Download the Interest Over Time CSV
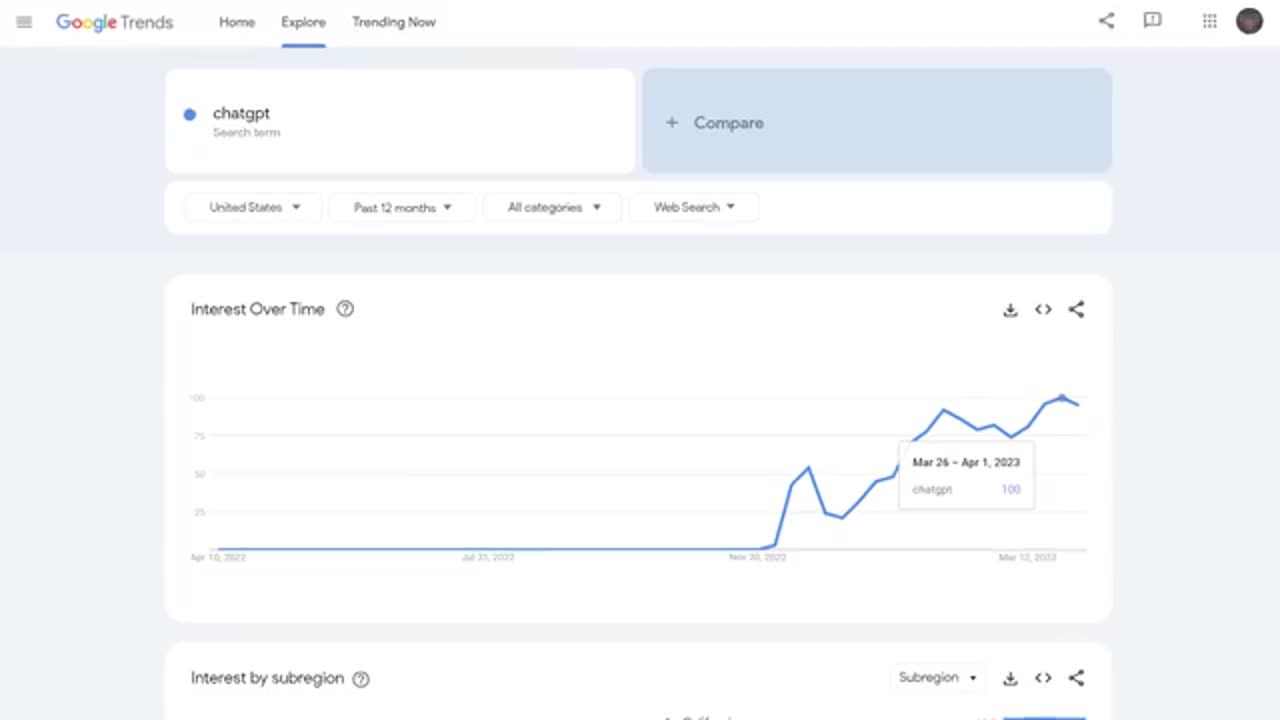Viewport: 1280px width, 720px height. (x=1010, y=310)
